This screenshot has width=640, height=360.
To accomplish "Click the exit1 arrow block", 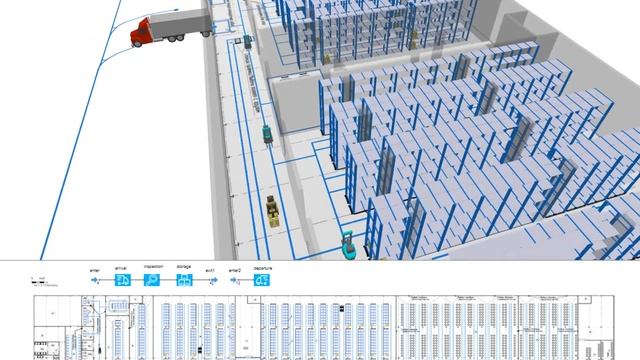I will click(x=213, y=280).
